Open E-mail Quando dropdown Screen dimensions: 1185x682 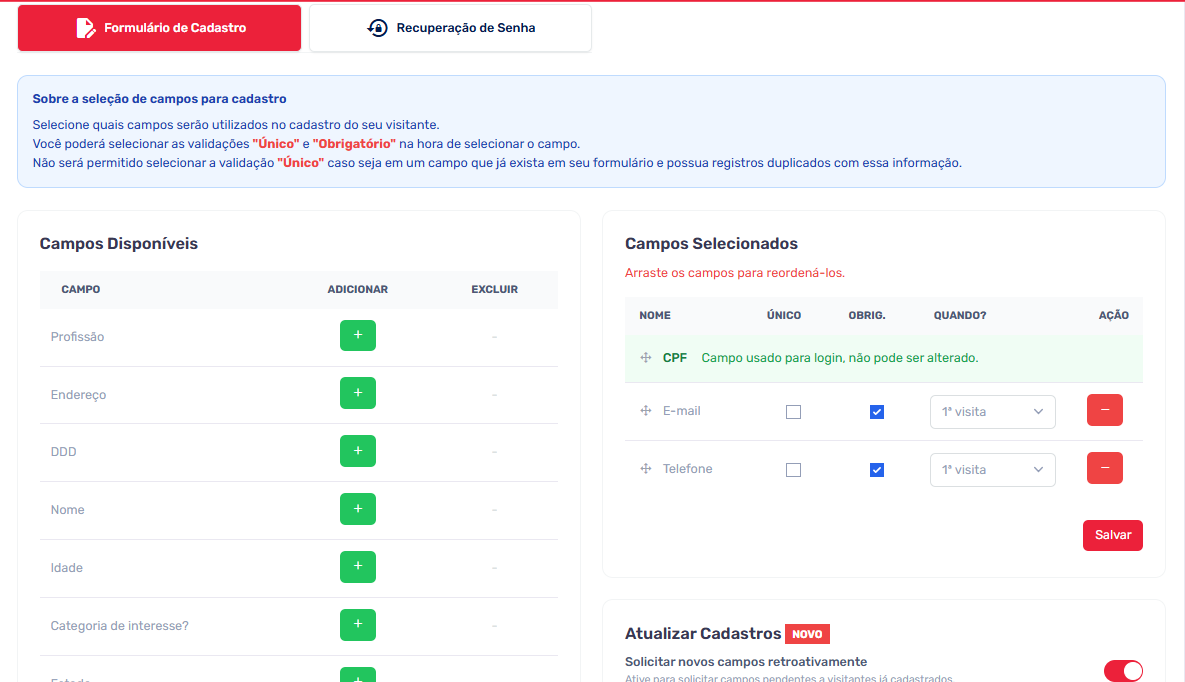tap(992, 412)
